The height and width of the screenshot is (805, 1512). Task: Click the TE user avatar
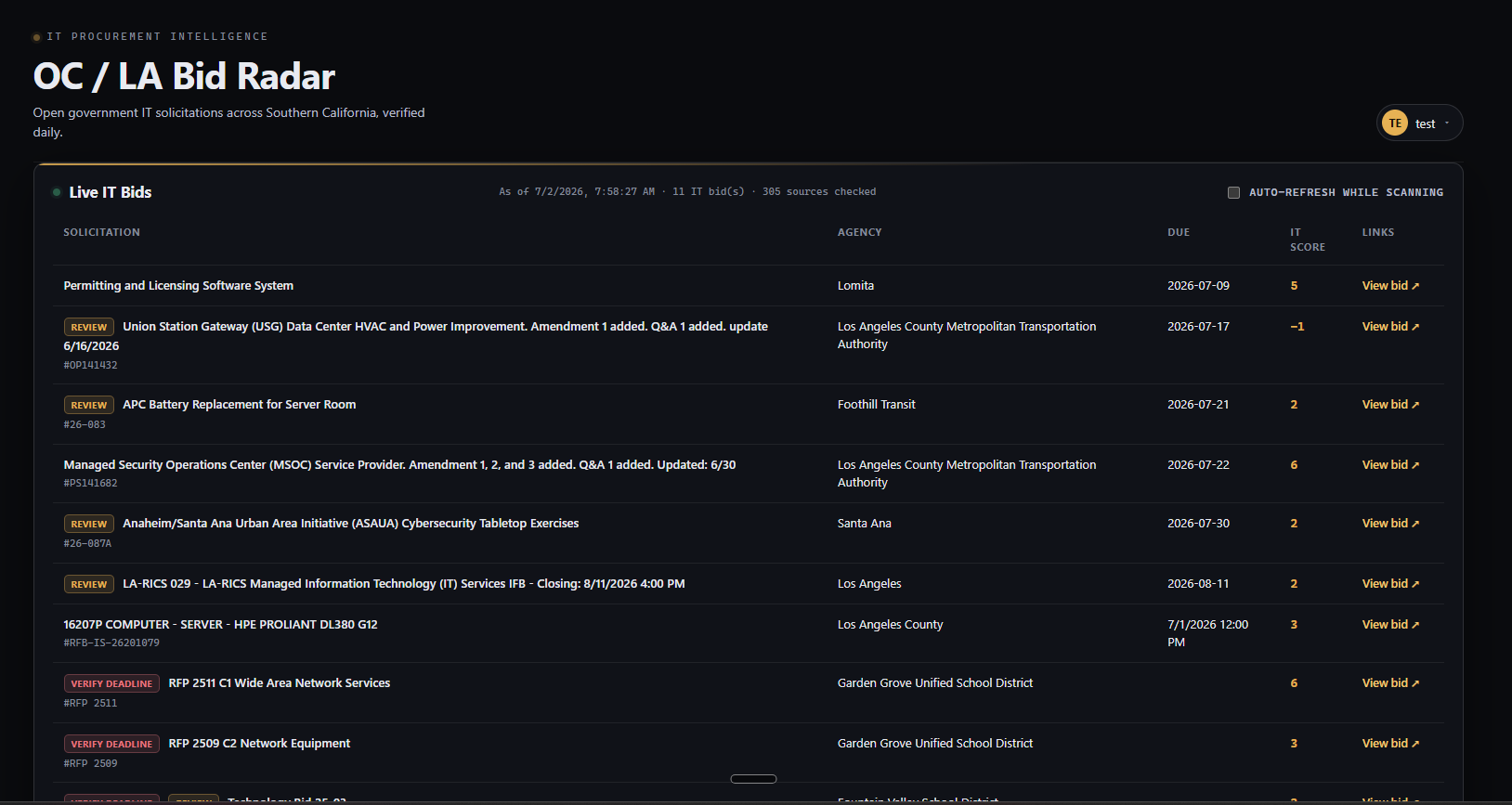pyautogui.click(x=1395, y=123)
